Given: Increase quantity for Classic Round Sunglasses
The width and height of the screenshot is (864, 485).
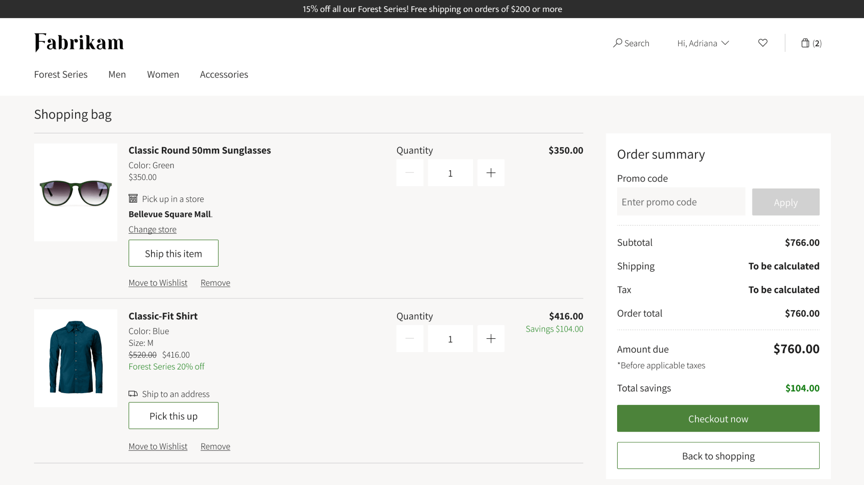Looking at the screenshot, I should pyautogui.click(x=490, y=173).
